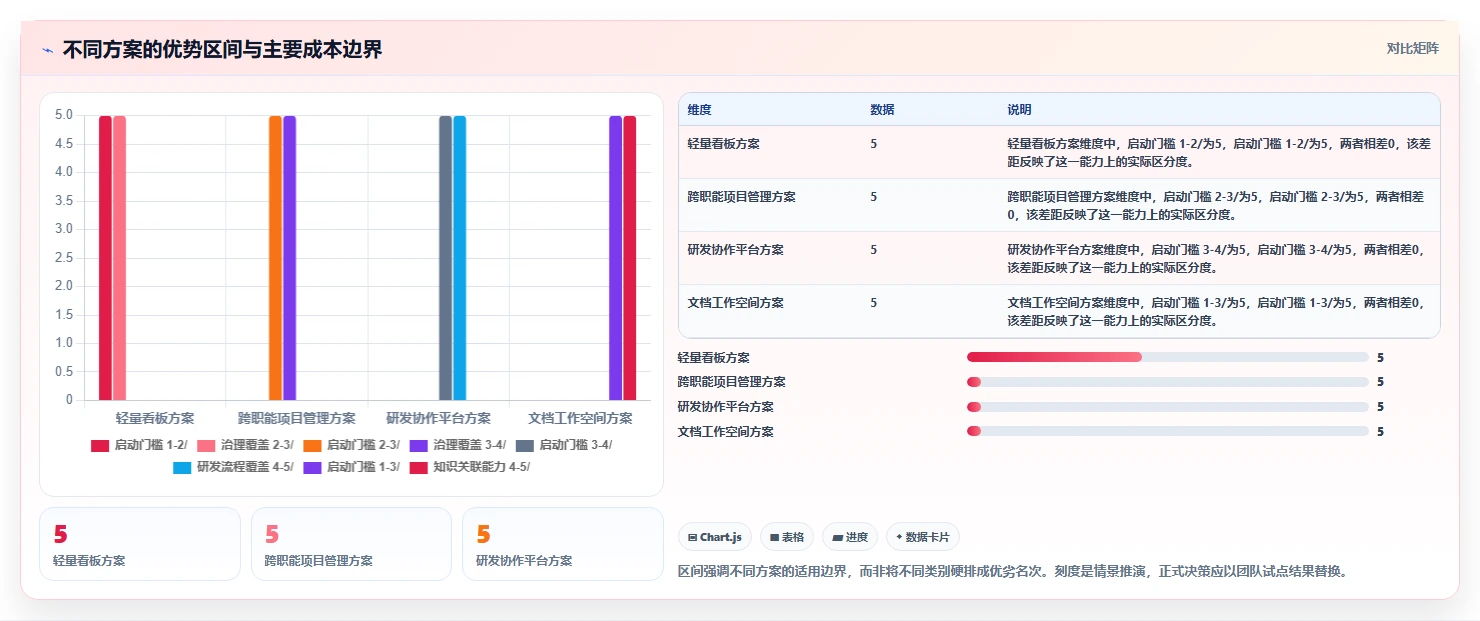This screenshot has height=621, width=1480.
Task: Select the 表格 tag pill
Action: coord(787,537)
